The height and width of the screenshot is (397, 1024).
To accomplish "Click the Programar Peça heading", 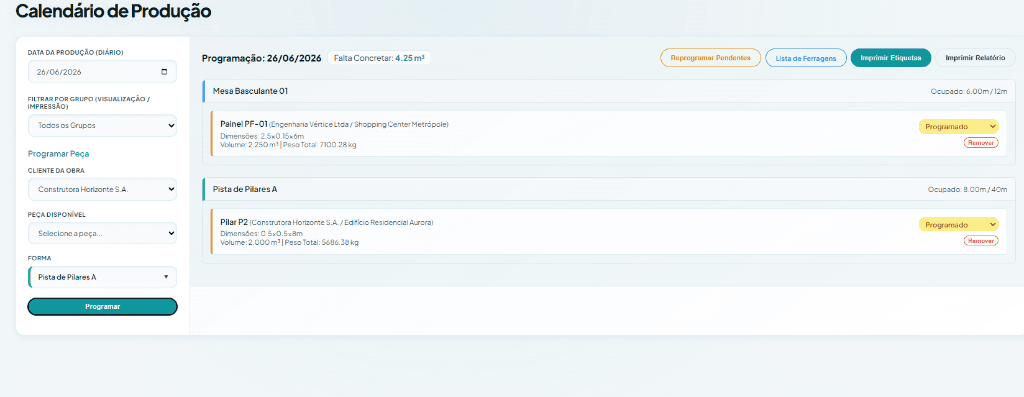I will pyautogui.click(x=59, y=154).
